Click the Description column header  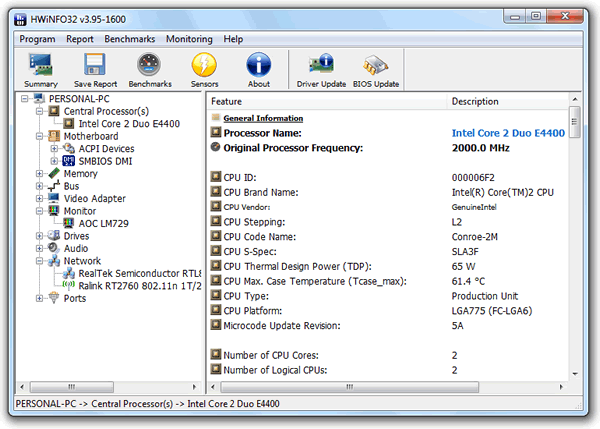point(508,101)
